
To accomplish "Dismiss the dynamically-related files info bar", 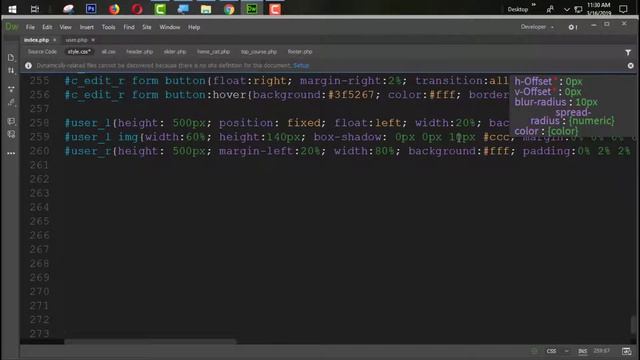I will (631, 65).
